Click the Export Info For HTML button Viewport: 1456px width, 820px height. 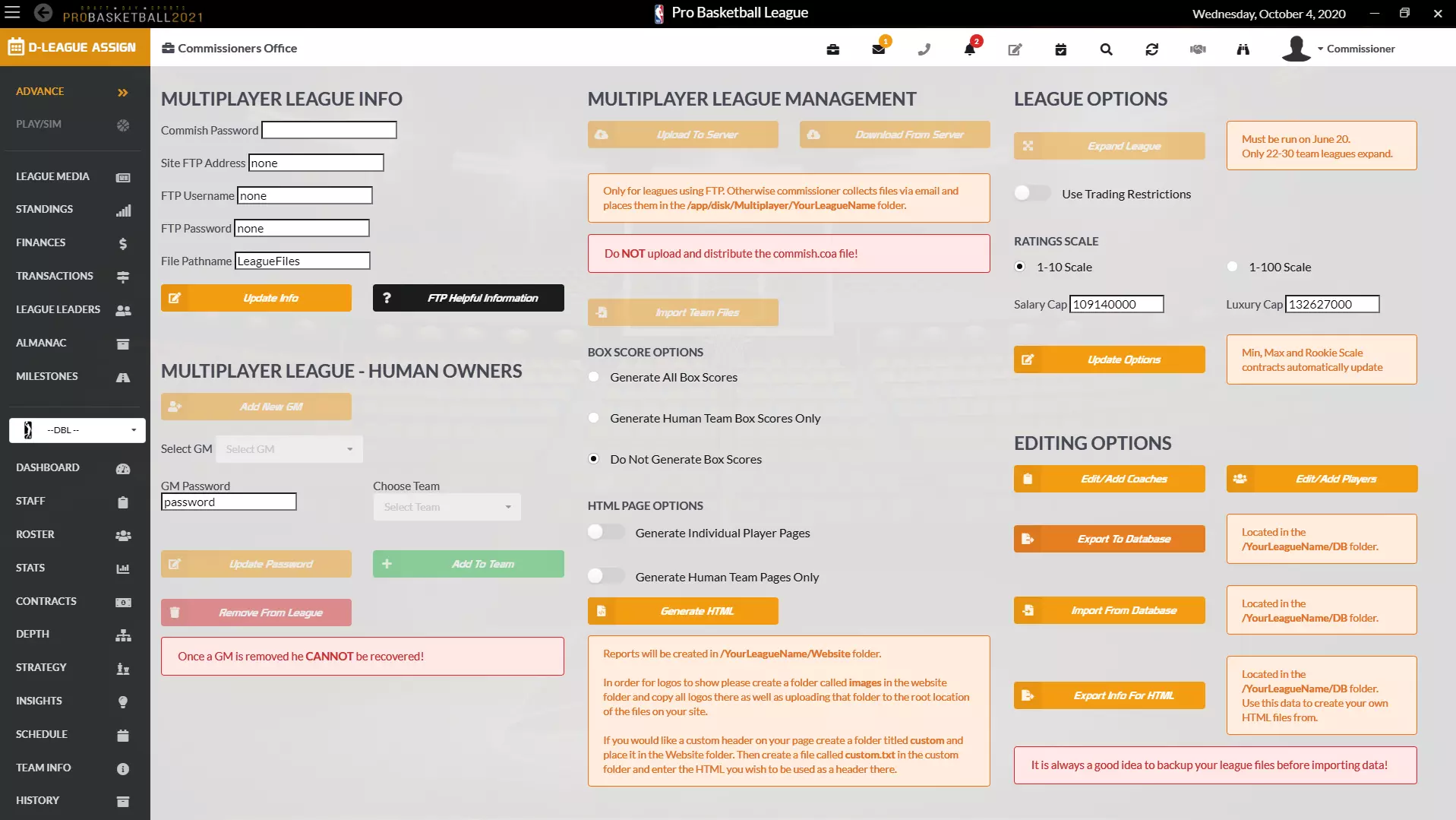pos(1109,695)
